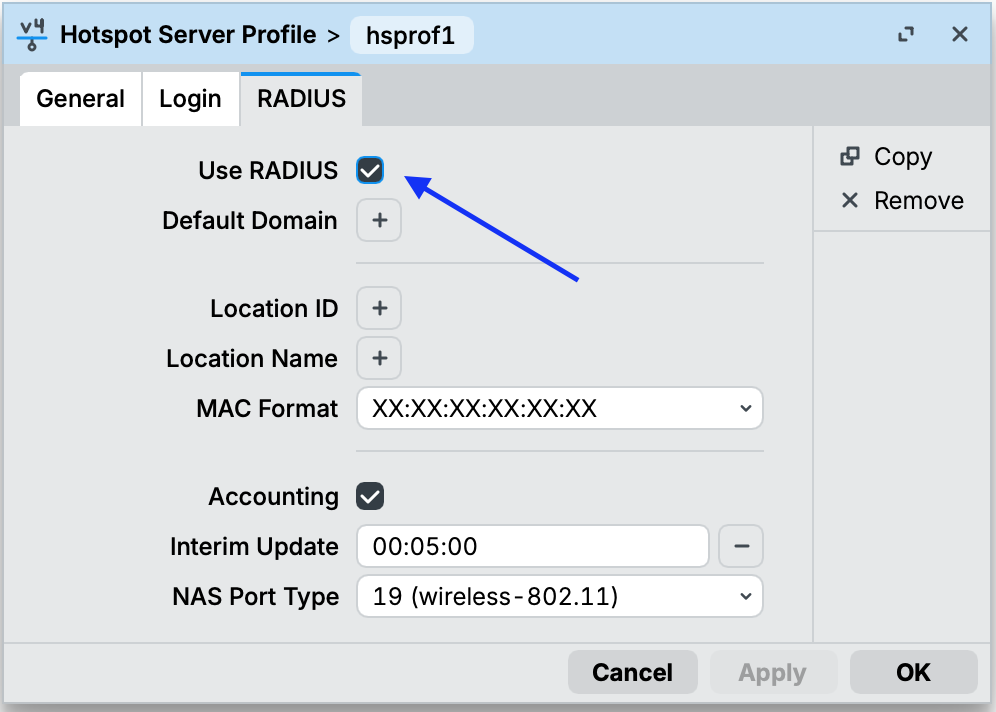
Task: Remove Interim Update with minus button
Action: 741,546
